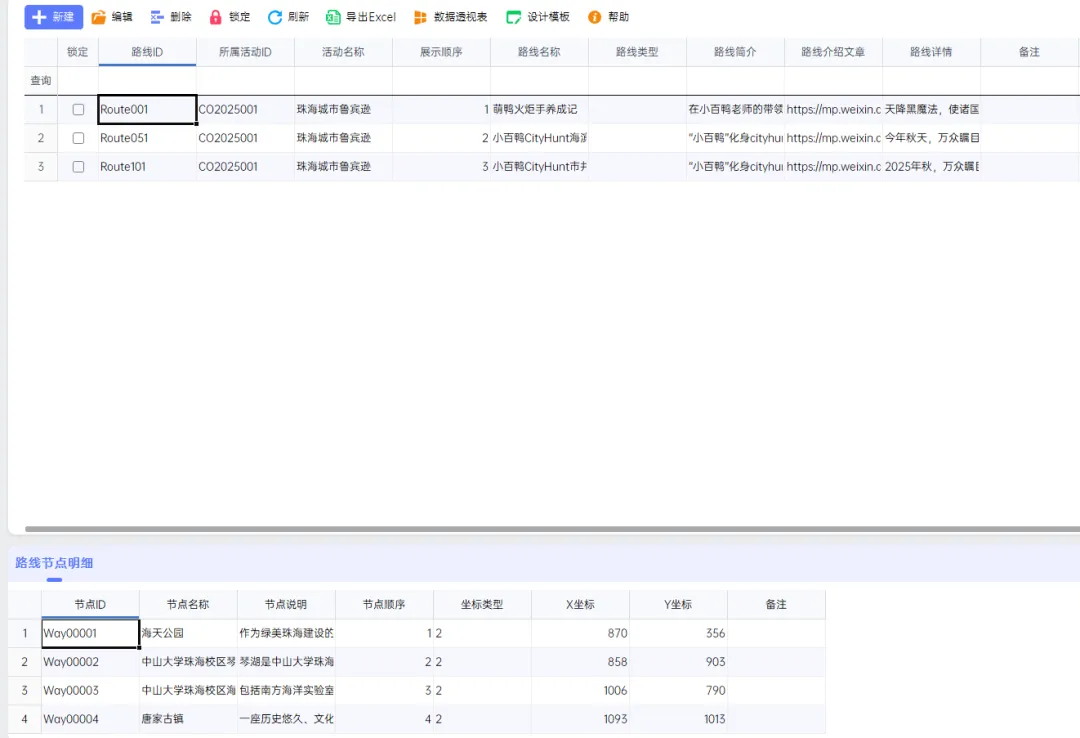The image size is (1080, 738).
Task: Select the 路线节点明细 tab
Action: tap(54, 563)
